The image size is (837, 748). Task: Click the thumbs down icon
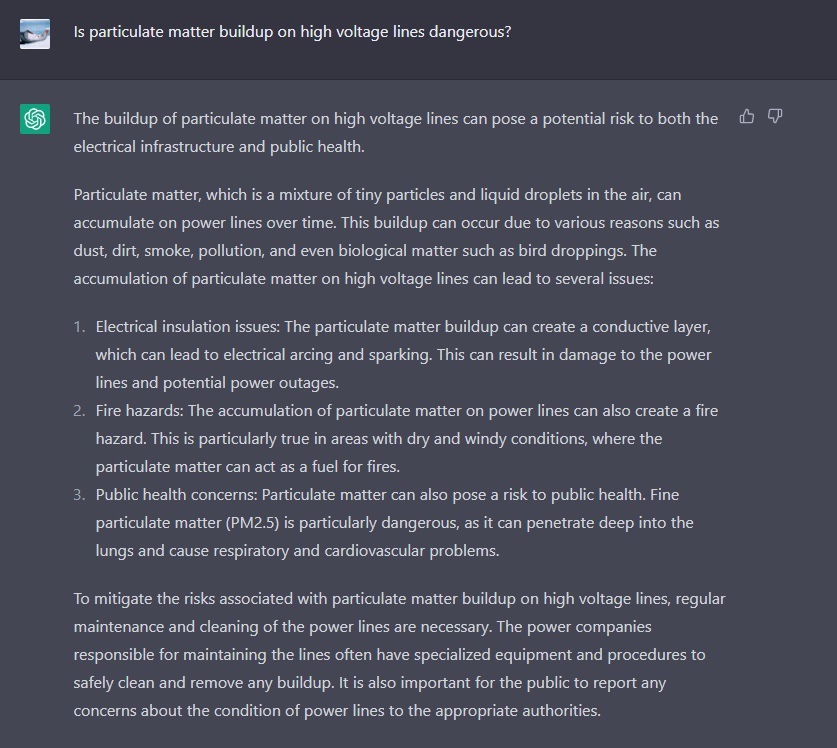pos(774,117)
